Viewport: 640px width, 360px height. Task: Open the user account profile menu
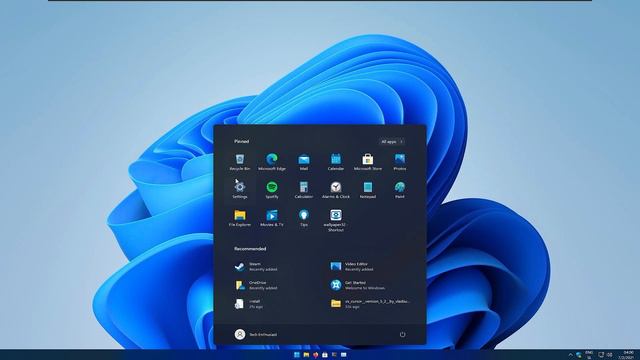[x=256, y=334]
